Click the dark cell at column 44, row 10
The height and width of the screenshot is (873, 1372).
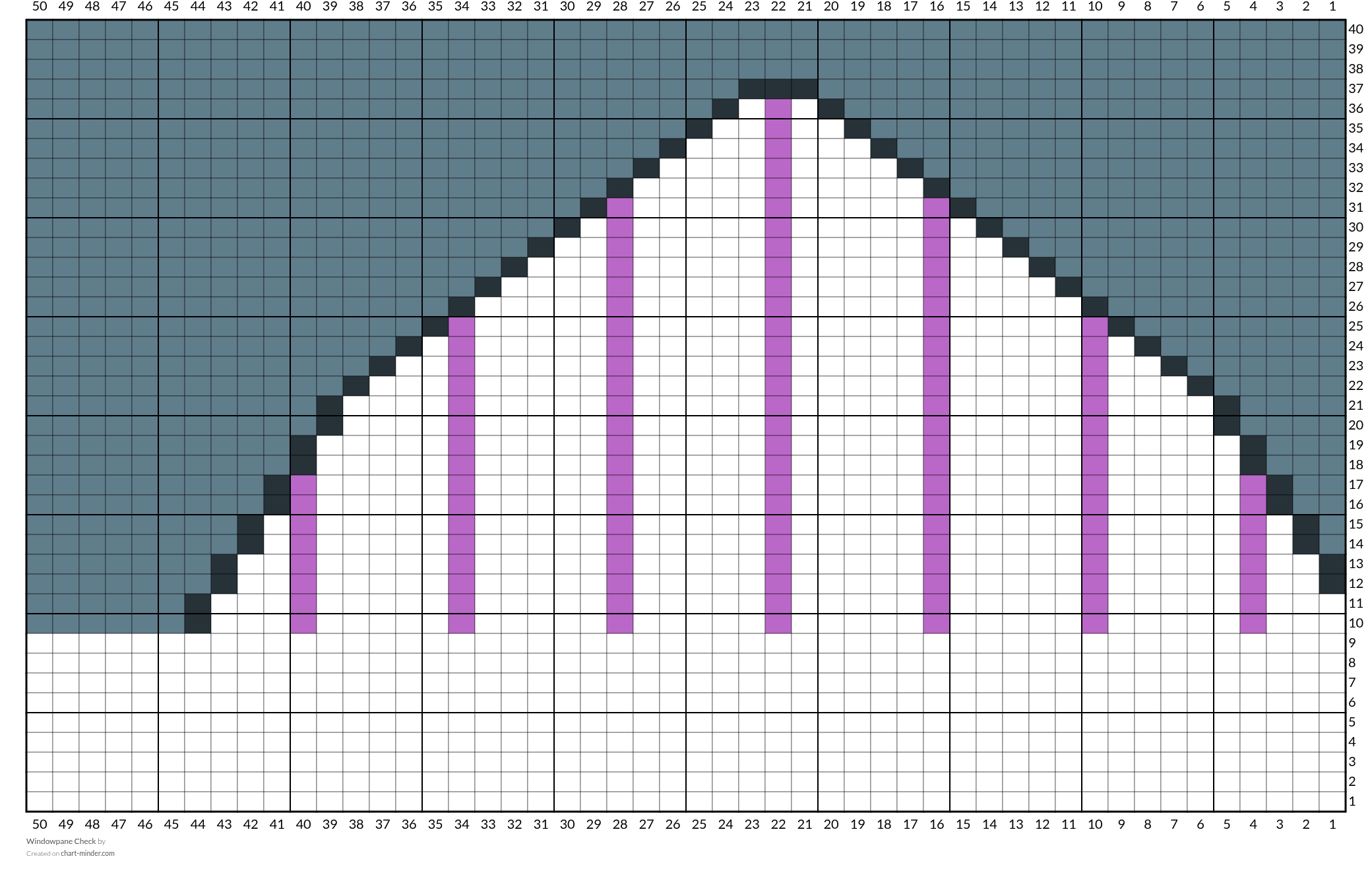click(198, 624)
